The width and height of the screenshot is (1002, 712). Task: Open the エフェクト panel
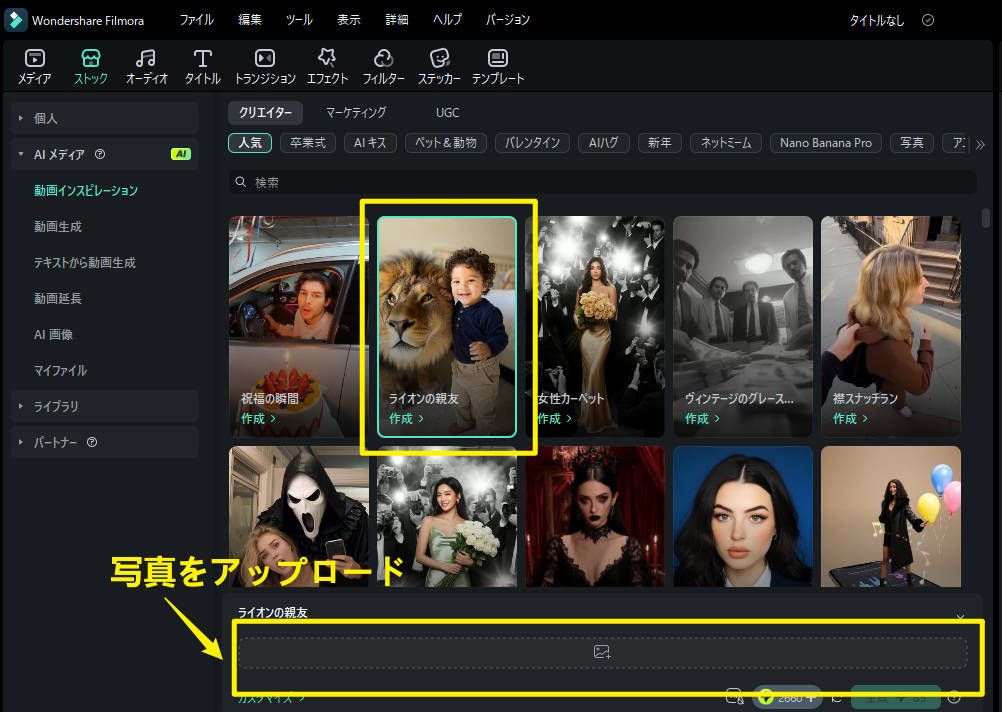tap(326, 65)
